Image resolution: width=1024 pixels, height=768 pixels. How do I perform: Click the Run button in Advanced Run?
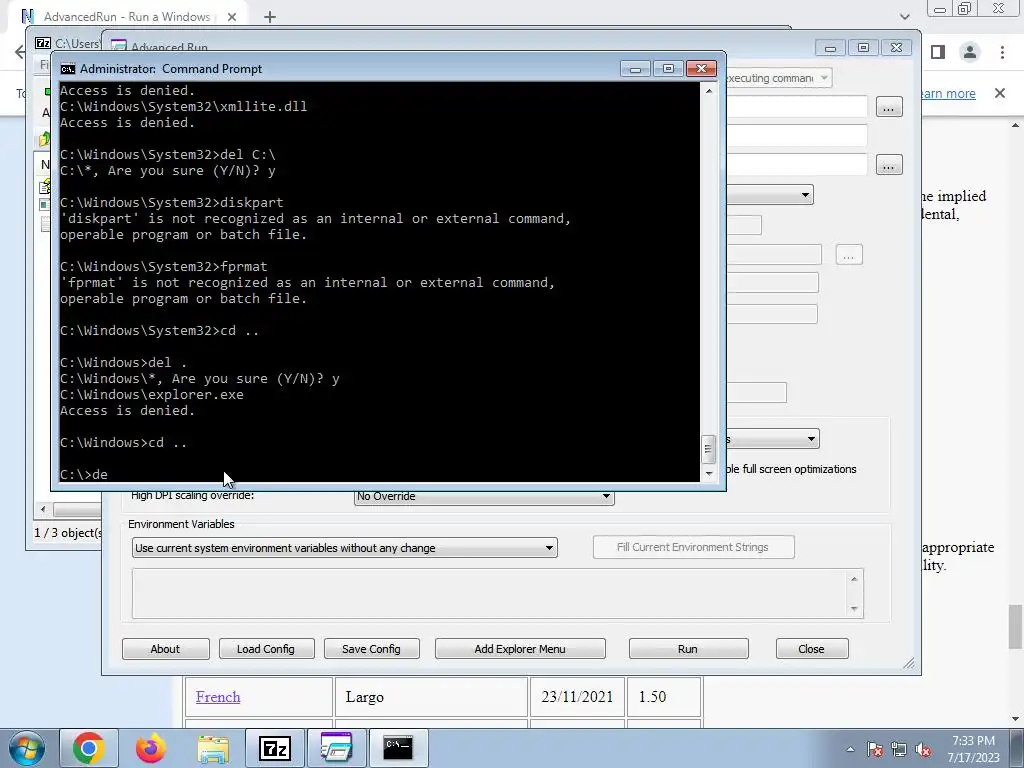click(688, 648)
